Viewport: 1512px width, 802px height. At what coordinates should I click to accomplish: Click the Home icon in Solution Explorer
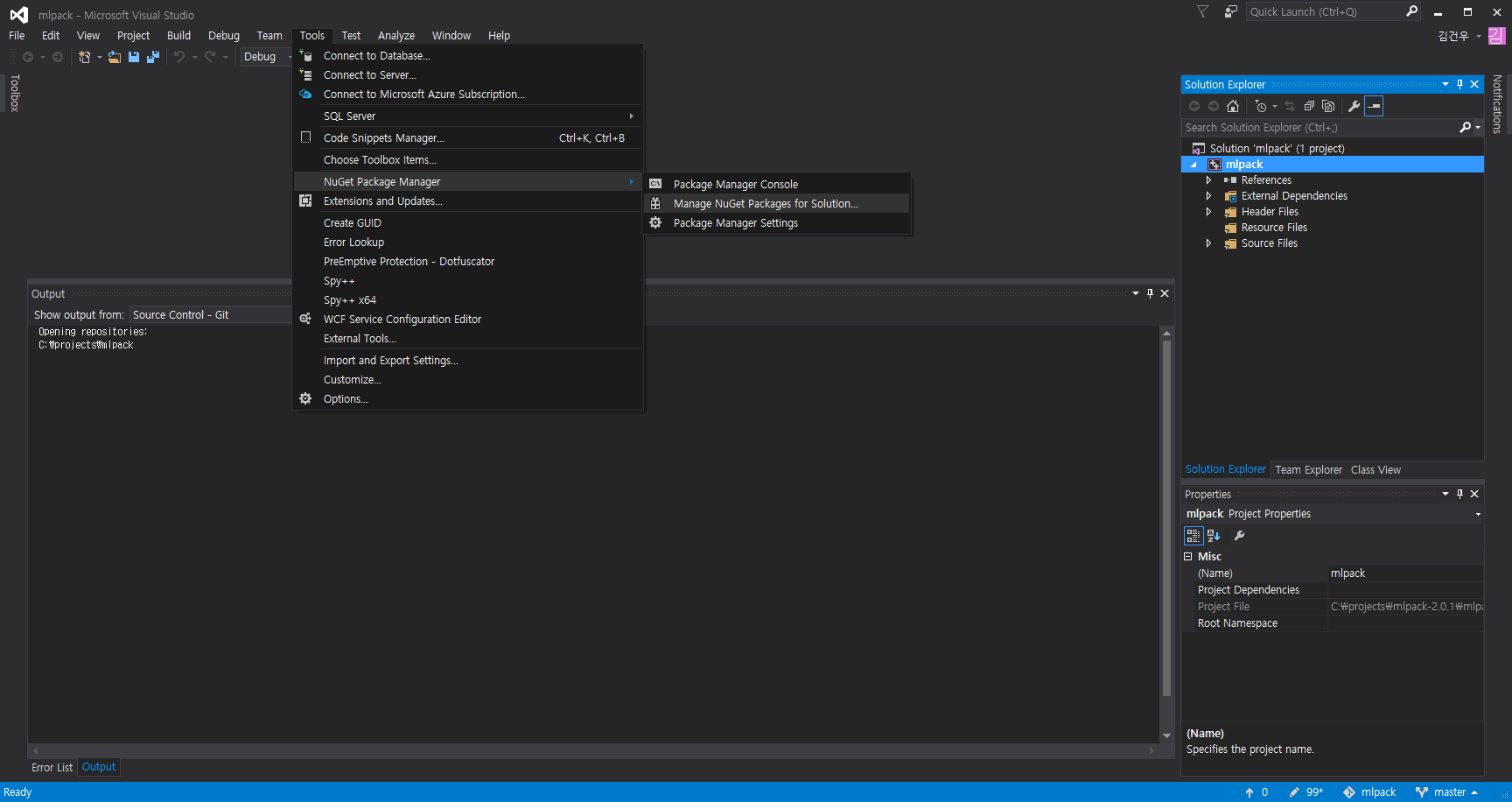click(1233, 106)
